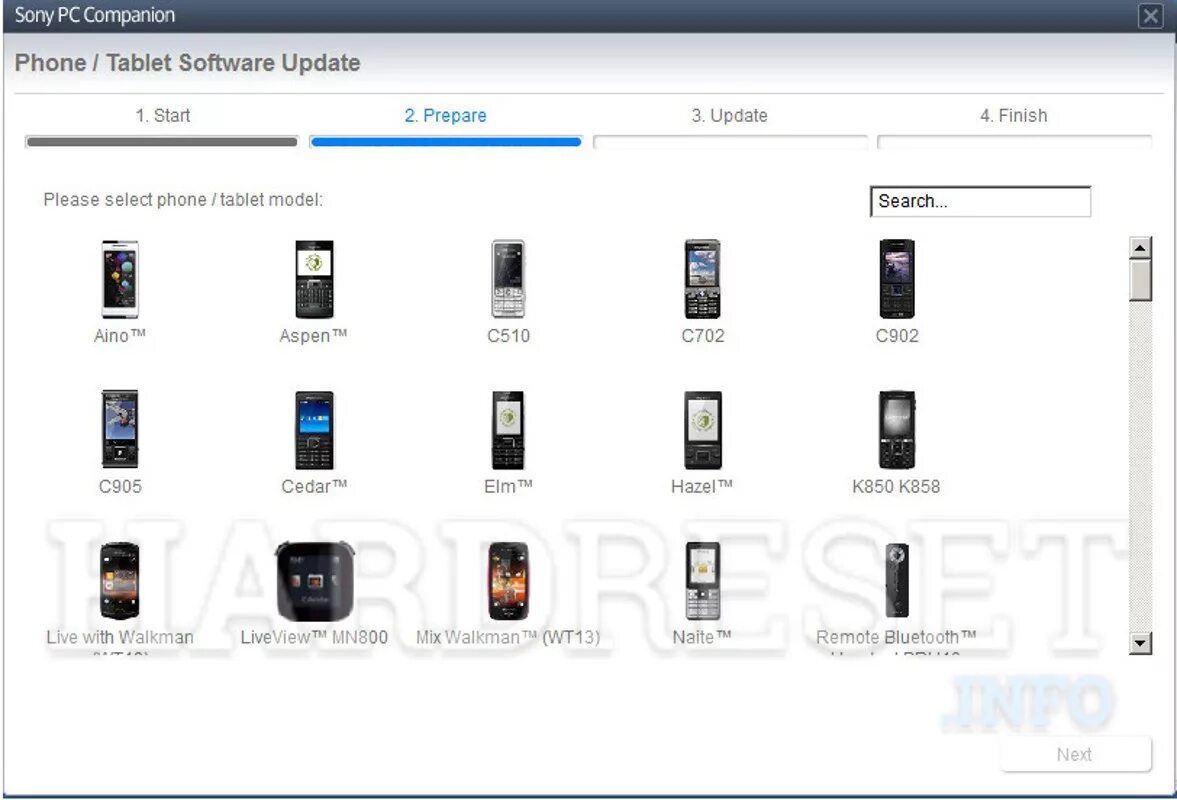
Task: Click the K850 K858 model label
Action: click(x=896, y=486)
